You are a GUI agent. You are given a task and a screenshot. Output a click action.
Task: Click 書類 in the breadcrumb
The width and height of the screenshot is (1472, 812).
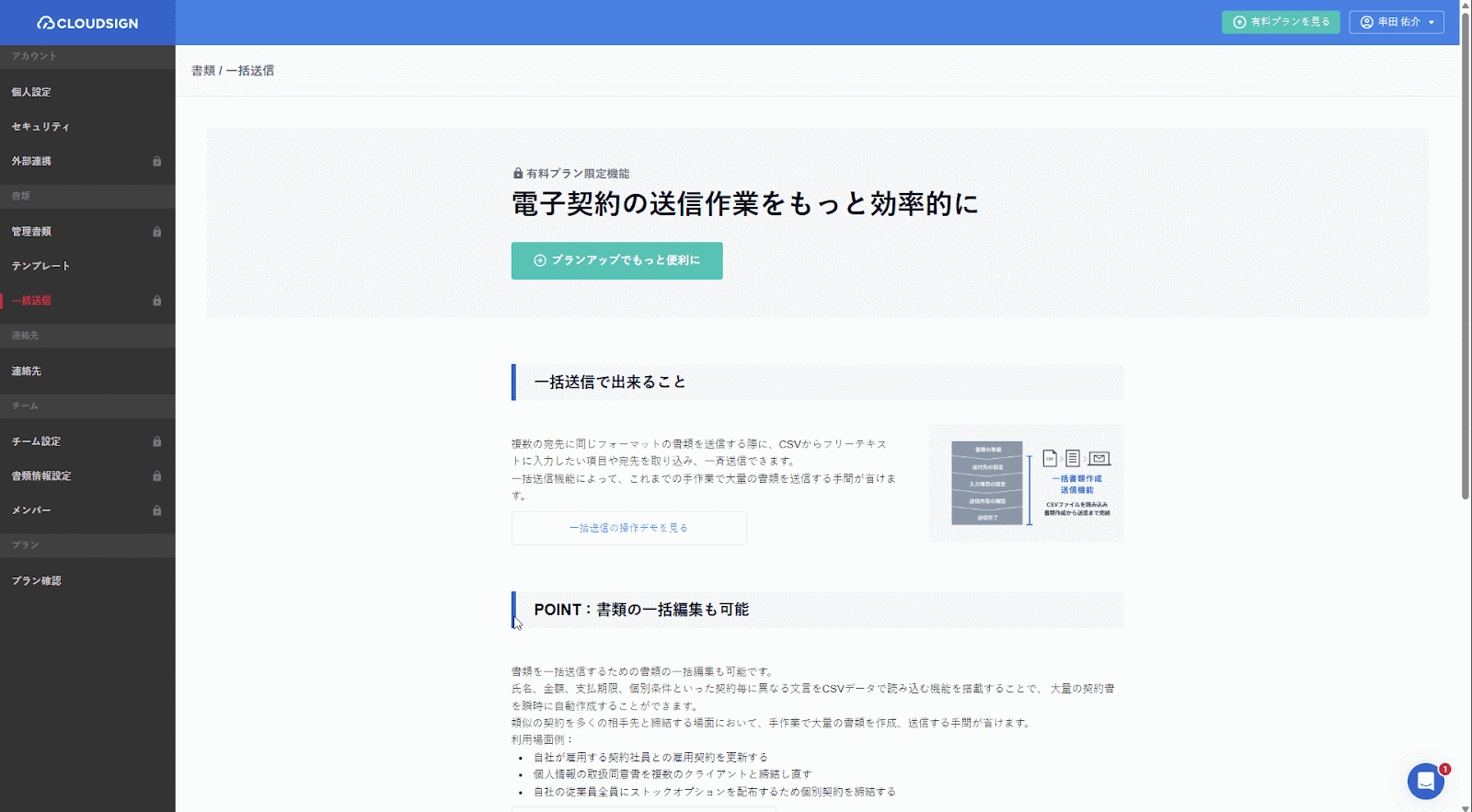click(x=202, y=71)
